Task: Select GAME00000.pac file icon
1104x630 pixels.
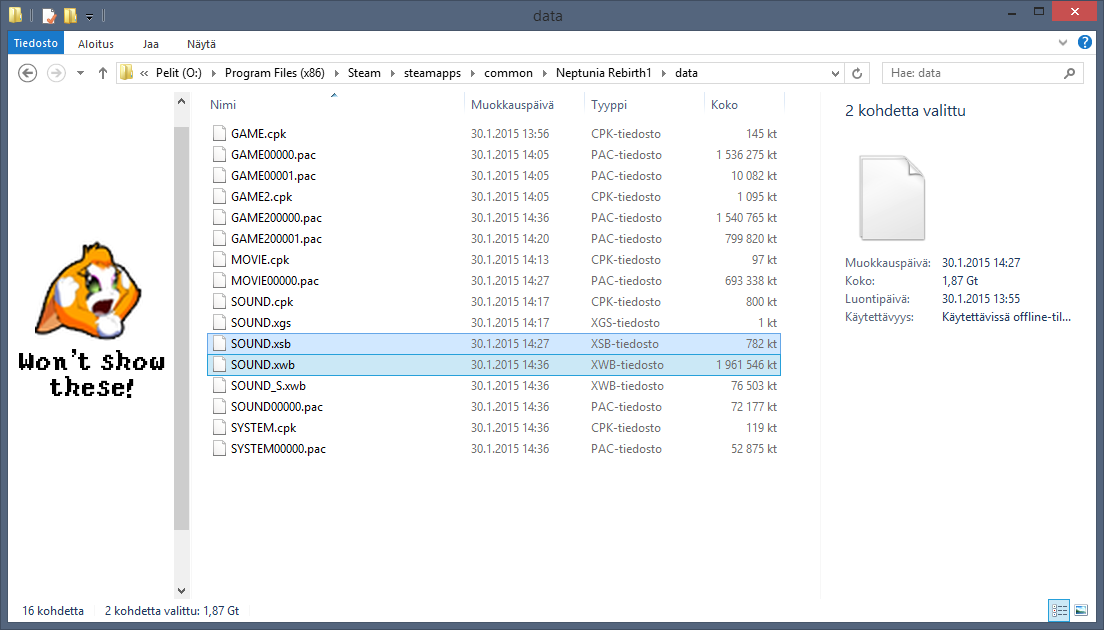Action: coord(220,154)
